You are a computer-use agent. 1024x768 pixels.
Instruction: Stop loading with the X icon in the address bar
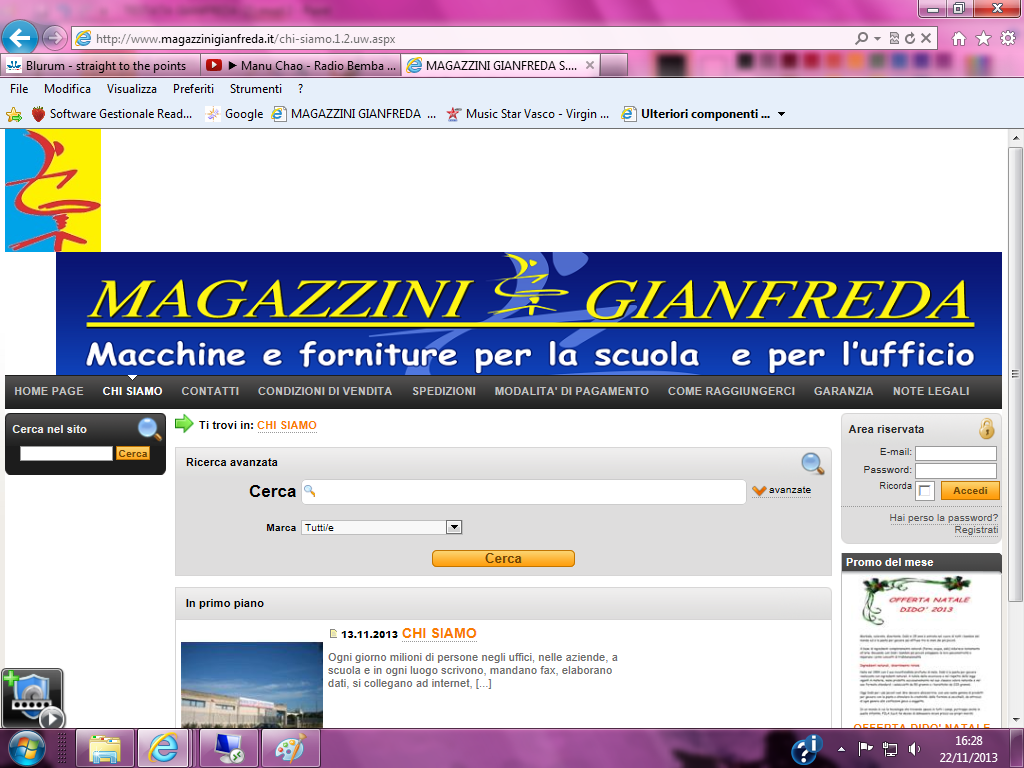pyautogui.click(x=925, y=39)
